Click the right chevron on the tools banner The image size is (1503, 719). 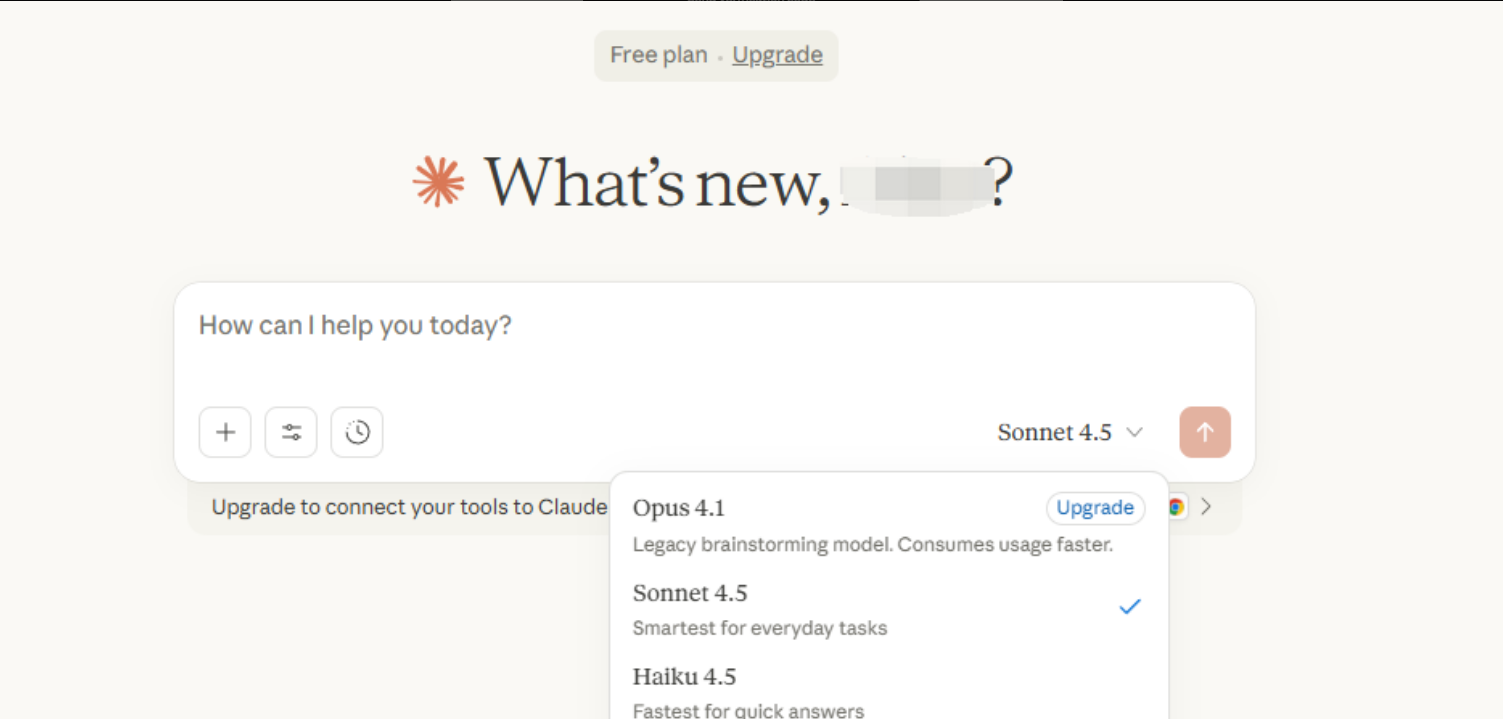coord(1206,507)
